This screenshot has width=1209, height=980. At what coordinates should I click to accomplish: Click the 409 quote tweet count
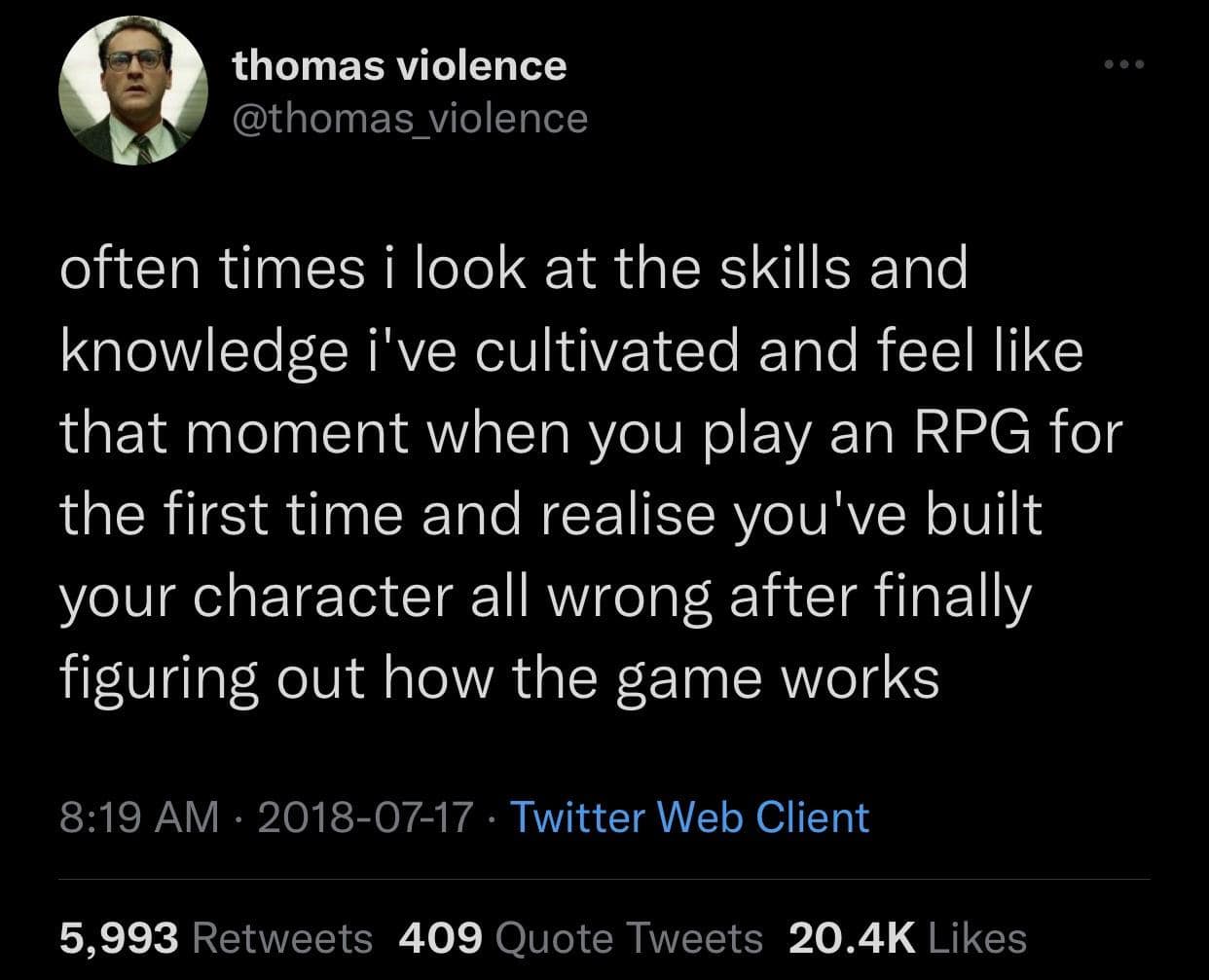(441, 938)
